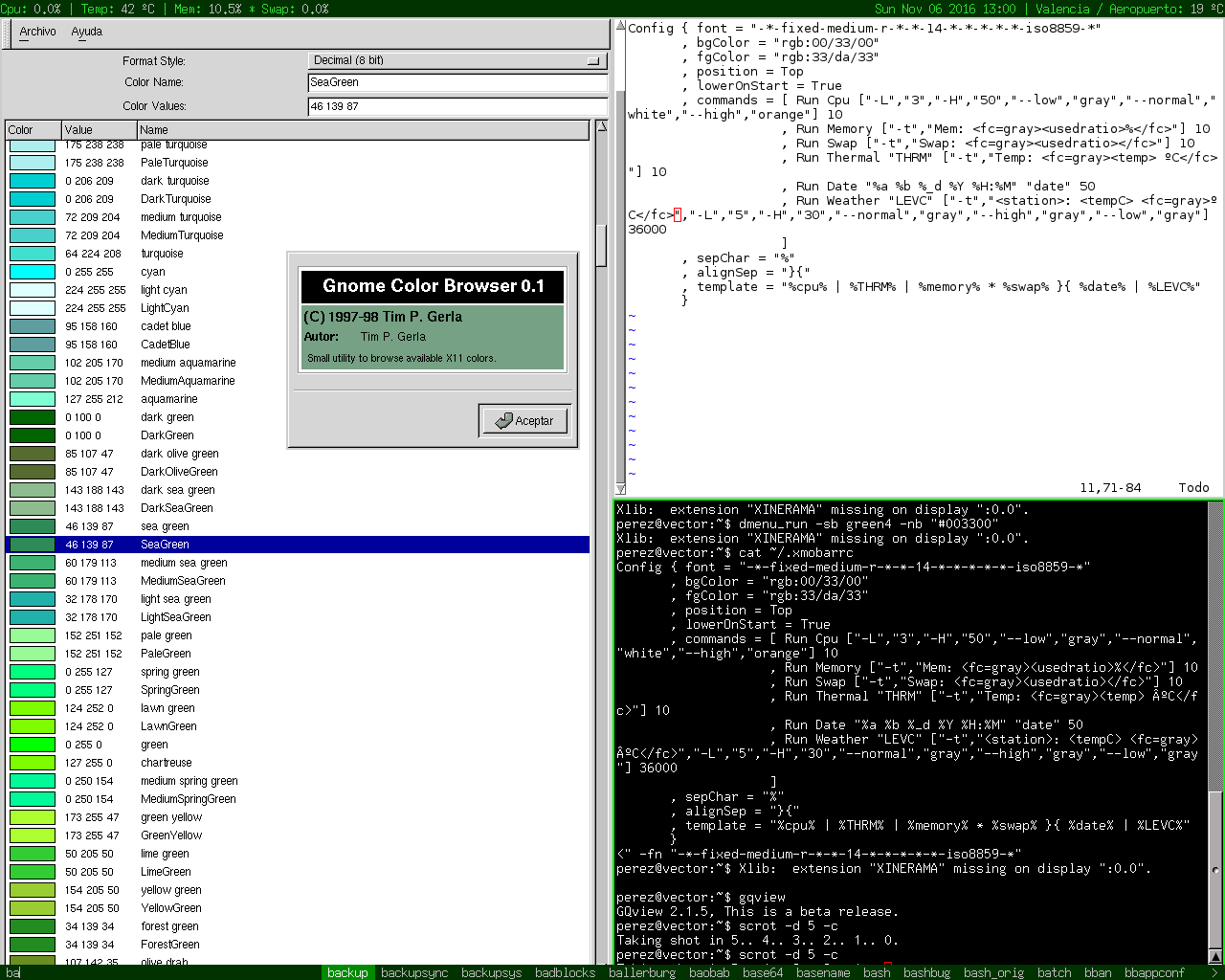Choose 'backup' in the dmenu bar
Screen dimensions: 1225x980
347,972
